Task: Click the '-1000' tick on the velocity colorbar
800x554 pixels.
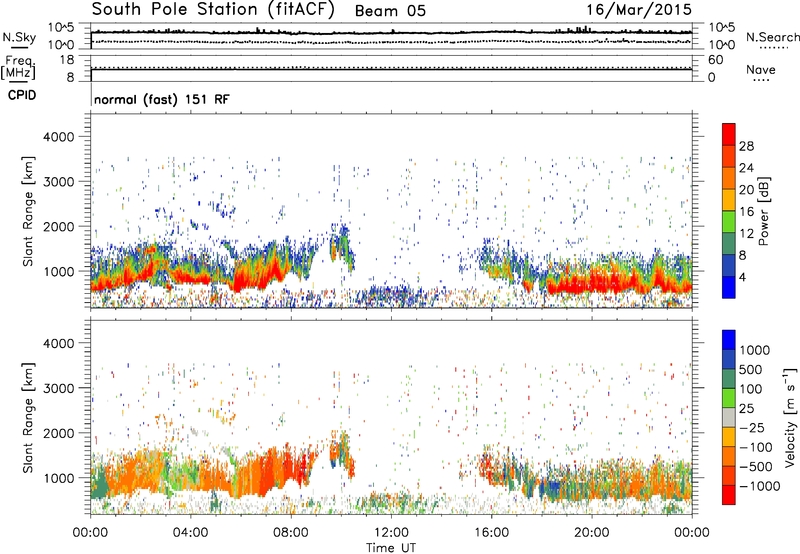Action: [x=759, y=486]
